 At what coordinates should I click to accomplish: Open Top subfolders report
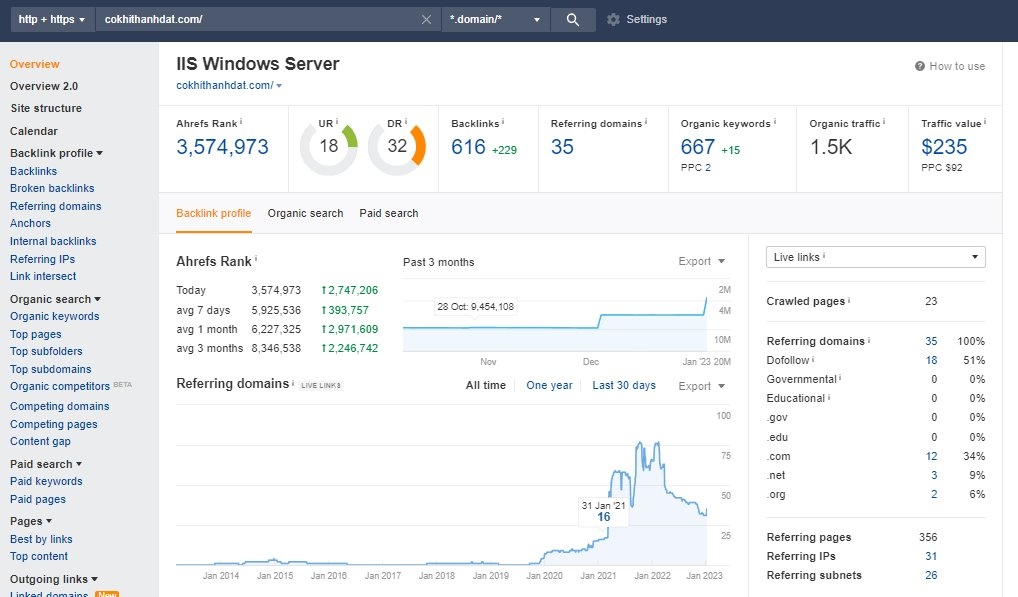tap(46, 352)
